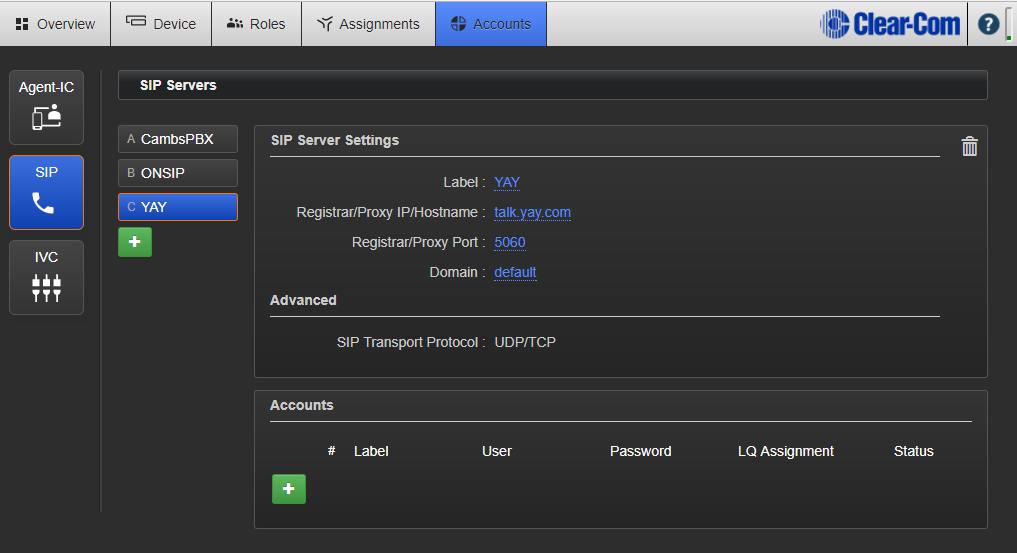Delete SIP server with trash icon
Viewport: 1017px width, 553px height.
[969, 147]
